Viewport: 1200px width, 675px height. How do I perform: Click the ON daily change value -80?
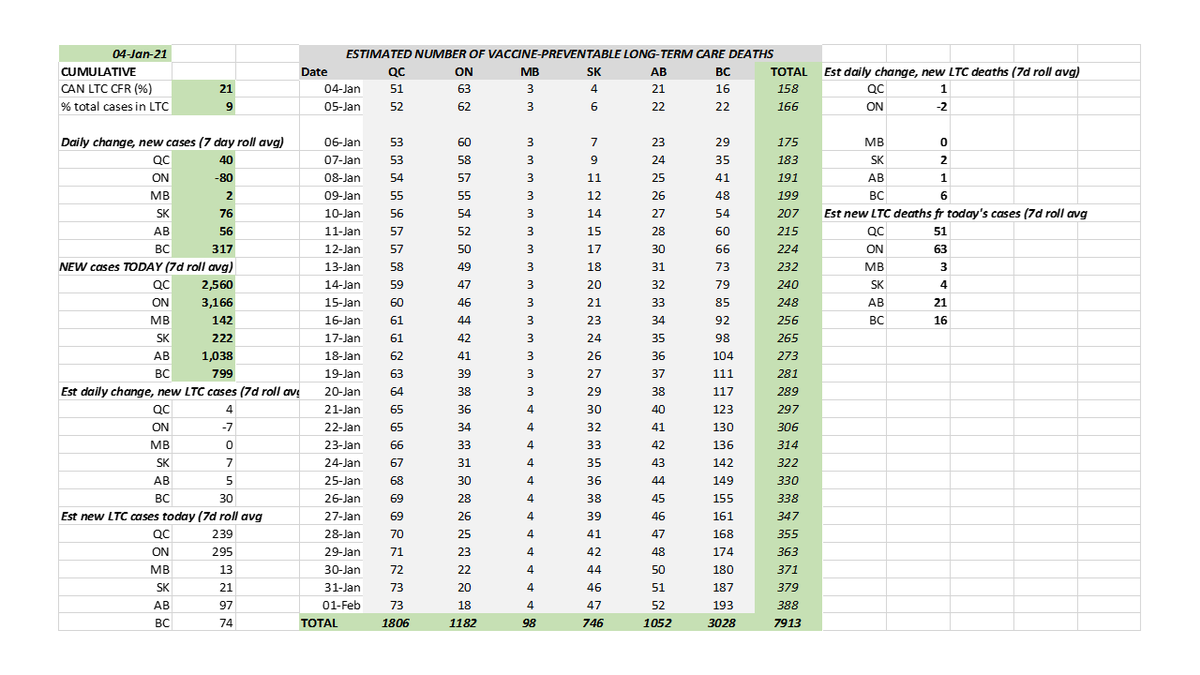pyautogui.click(x=204, y=178)
